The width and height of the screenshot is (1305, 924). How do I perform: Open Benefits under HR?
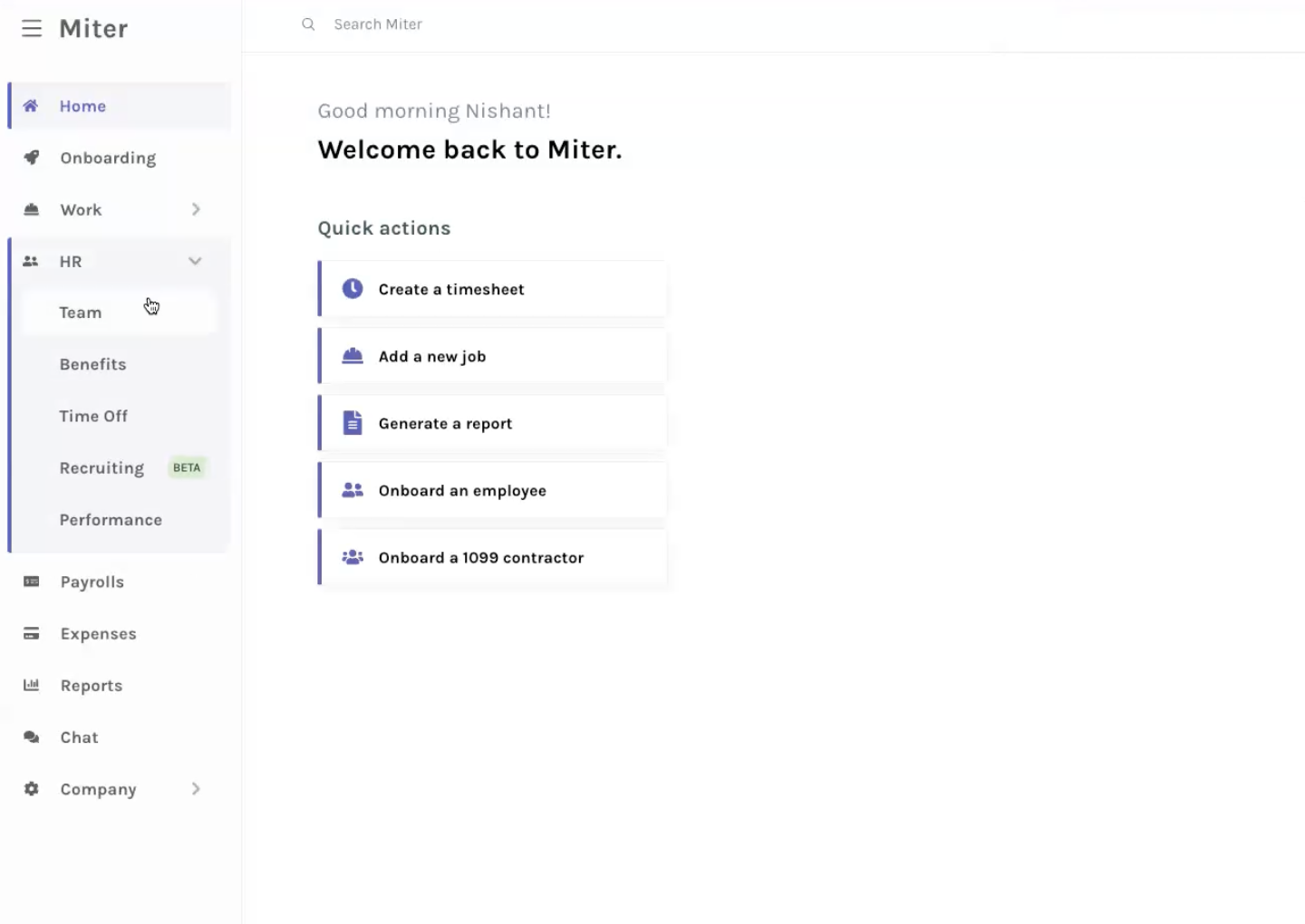point(119,364)
